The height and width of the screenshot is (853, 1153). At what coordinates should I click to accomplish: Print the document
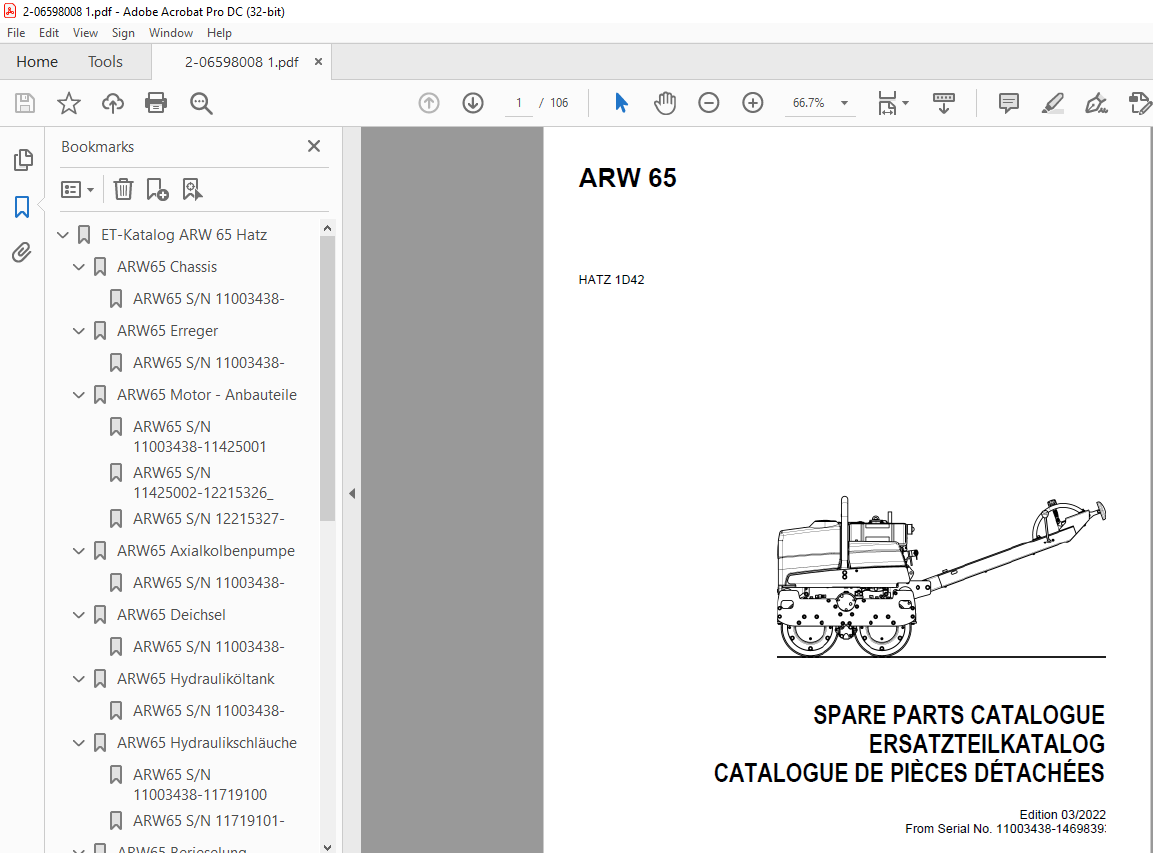(x=156, y=103)
